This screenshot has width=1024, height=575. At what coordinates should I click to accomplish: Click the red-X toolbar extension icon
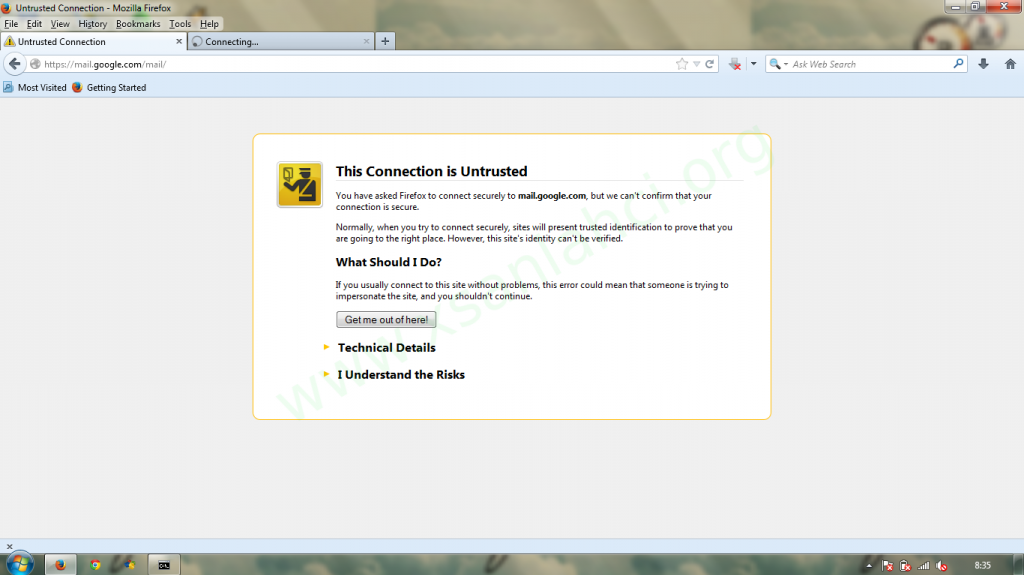point(735,64)
